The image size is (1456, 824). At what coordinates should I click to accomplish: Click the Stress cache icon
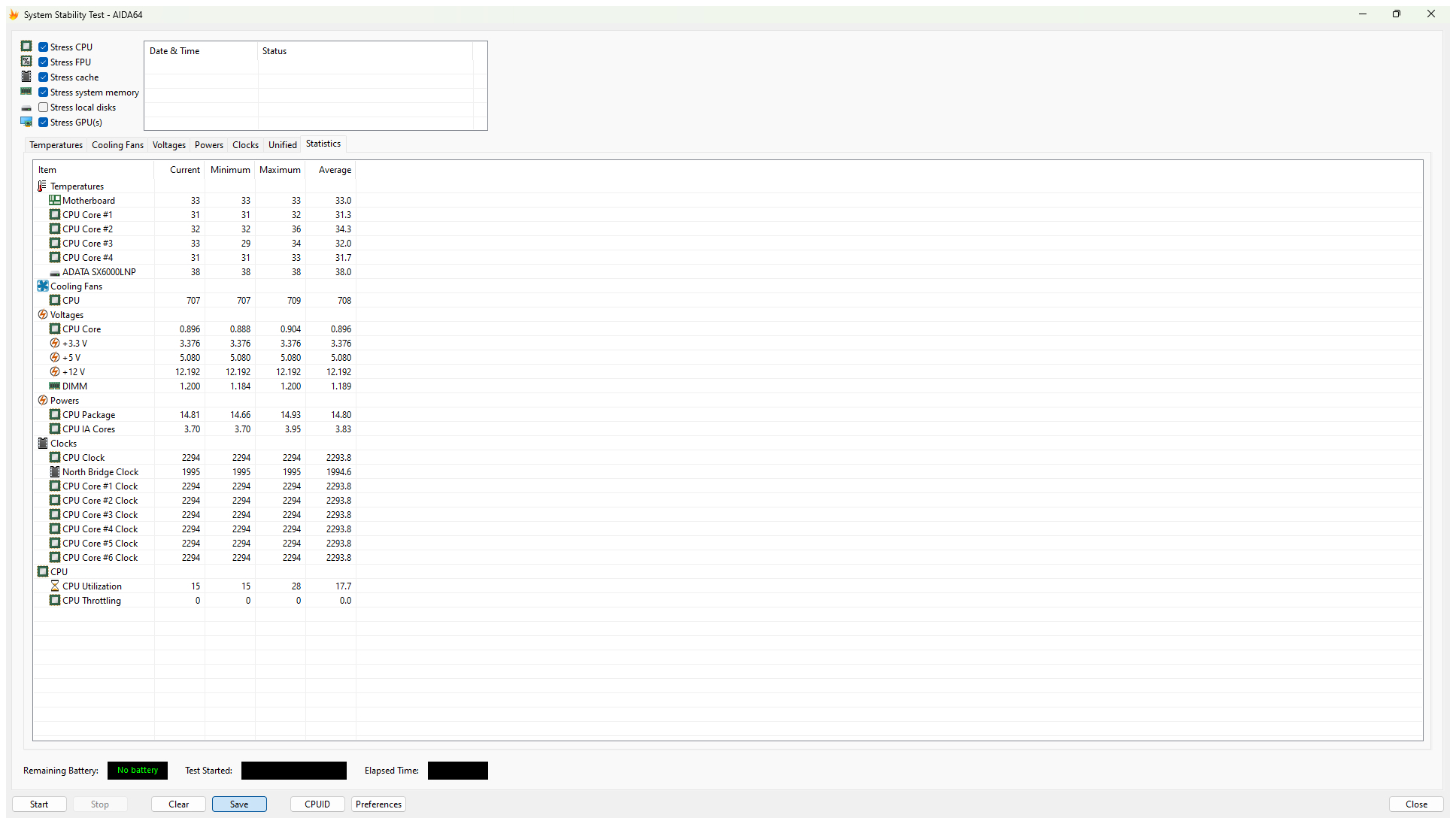[x=27, y=77]
